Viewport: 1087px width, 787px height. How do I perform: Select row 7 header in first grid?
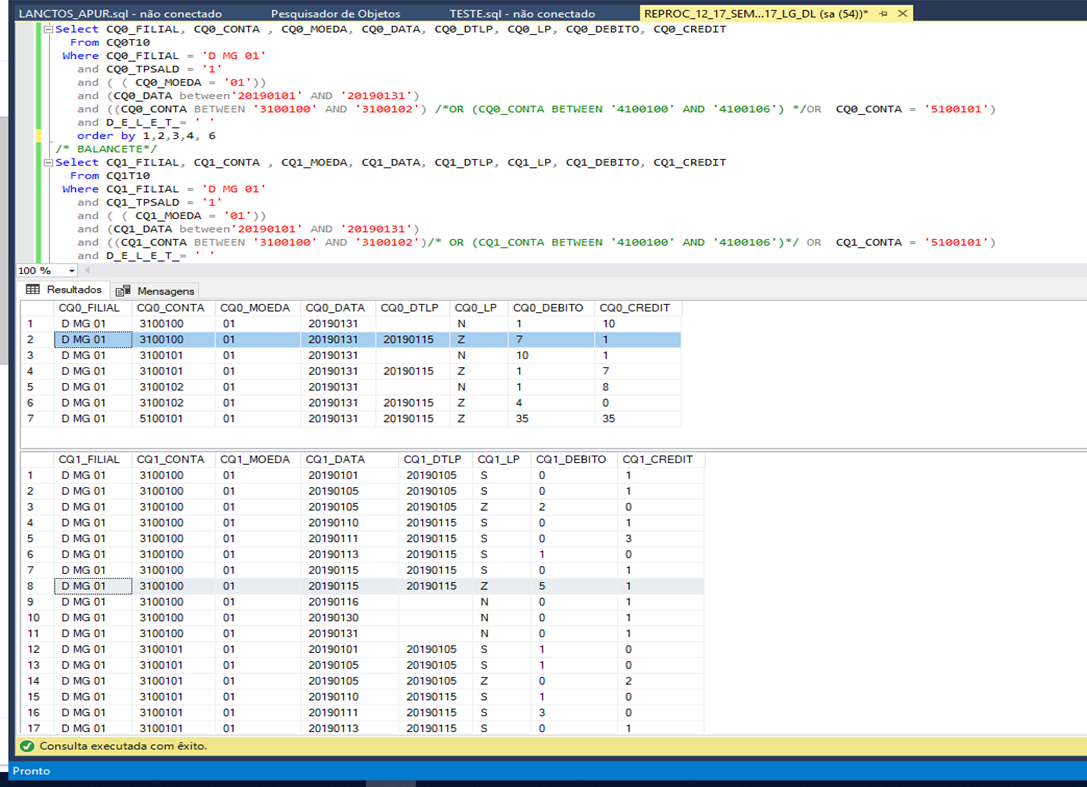pyautogui.click(x=31, y=419)
